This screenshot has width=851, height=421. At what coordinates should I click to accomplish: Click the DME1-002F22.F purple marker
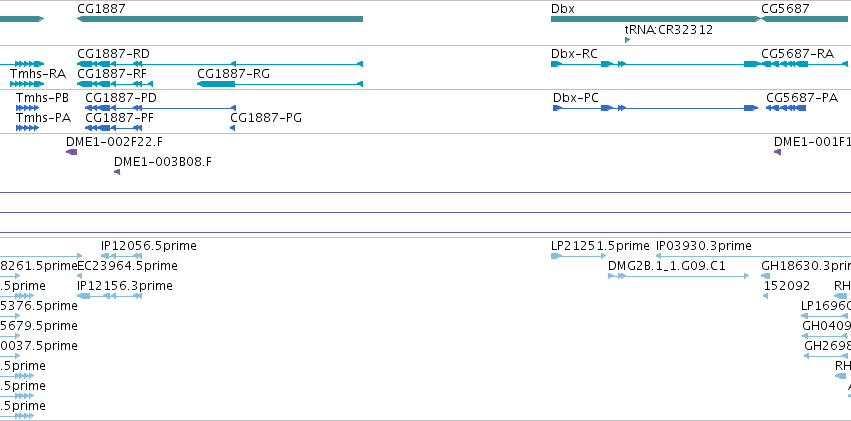72,152
